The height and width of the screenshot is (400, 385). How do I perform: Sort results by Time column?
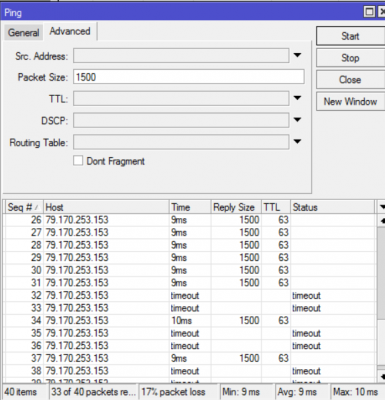click(x=190, y=207)
